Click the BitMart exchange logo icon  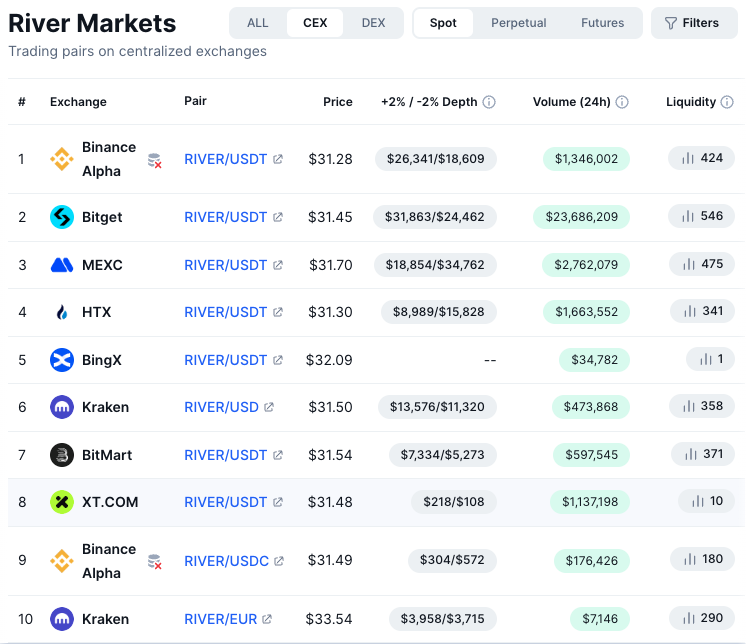(62, 455)
